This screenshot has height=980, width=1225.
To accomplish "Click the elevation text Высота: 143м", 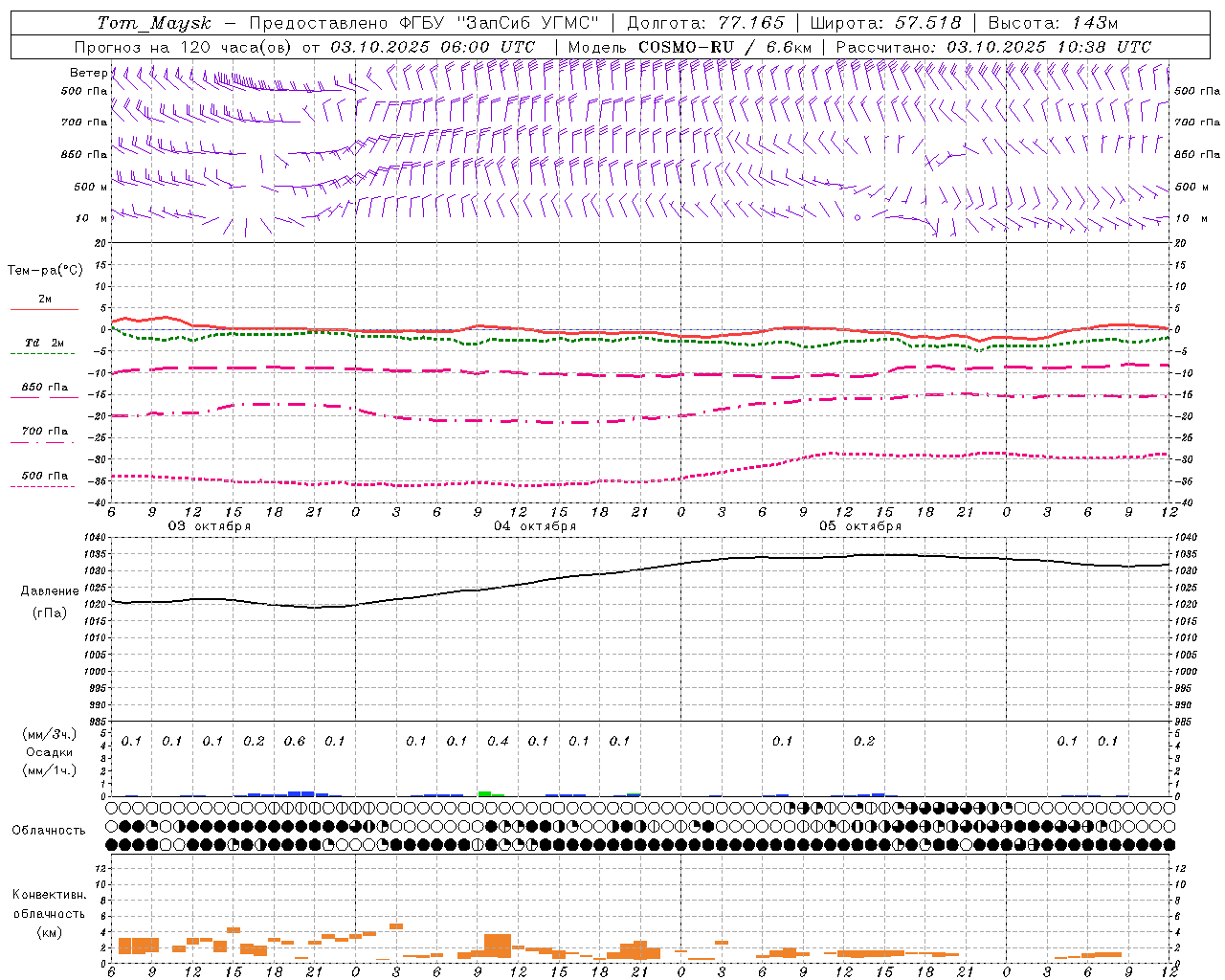I will 1053,23.
